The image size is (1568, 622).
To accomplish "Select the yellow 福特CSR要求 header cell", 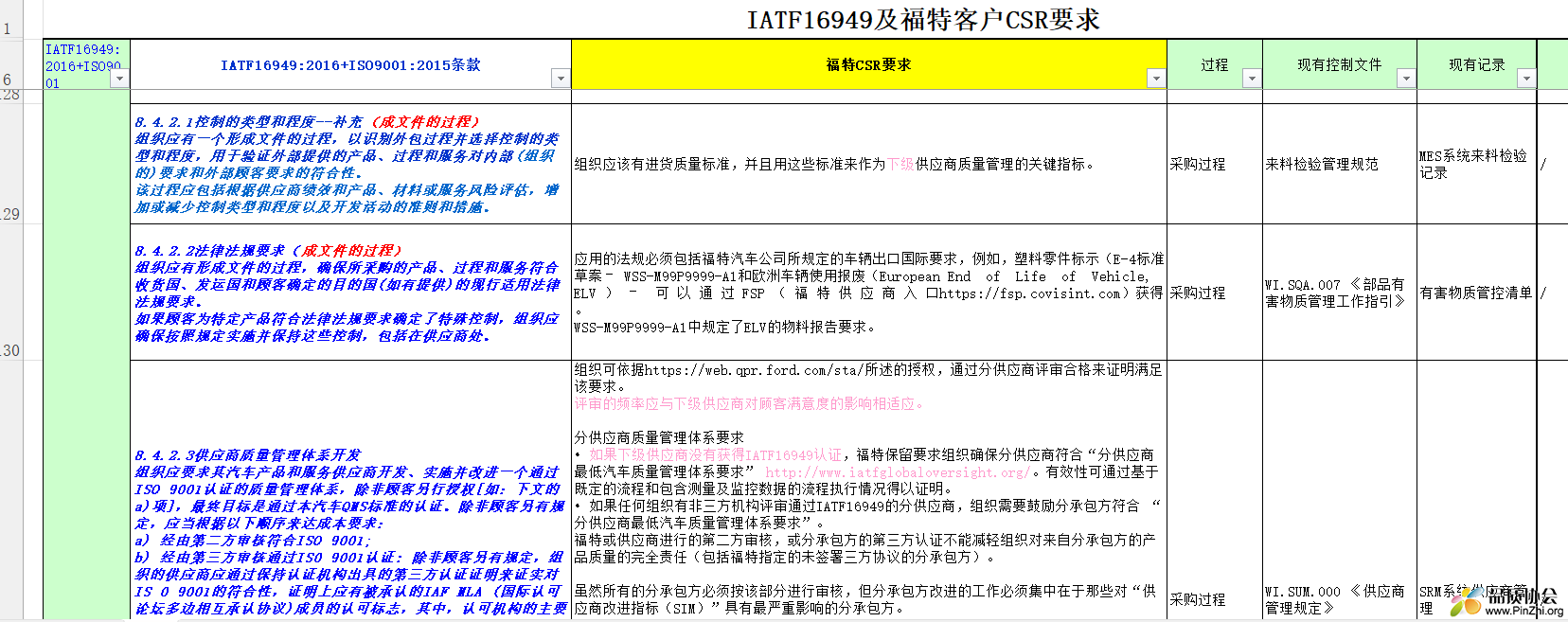I will pyautogui.click(x=868, y=64).
